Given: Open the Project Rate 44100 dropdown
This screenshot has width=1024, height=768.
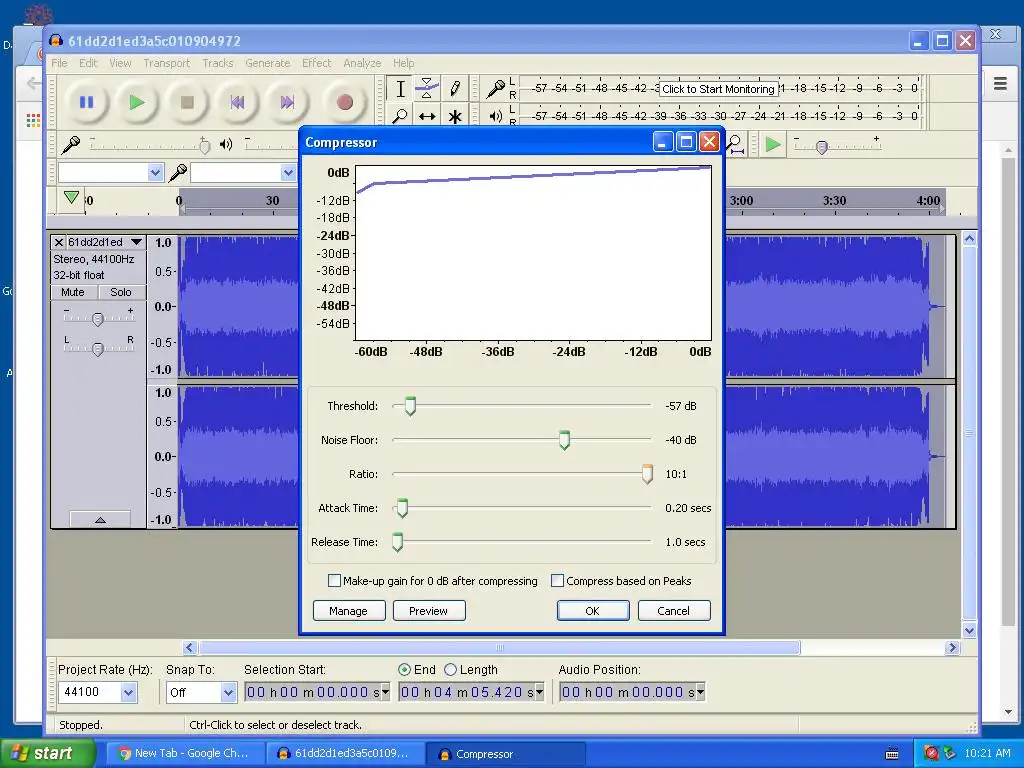Looking at the screenshot, I should click(128, 692).
